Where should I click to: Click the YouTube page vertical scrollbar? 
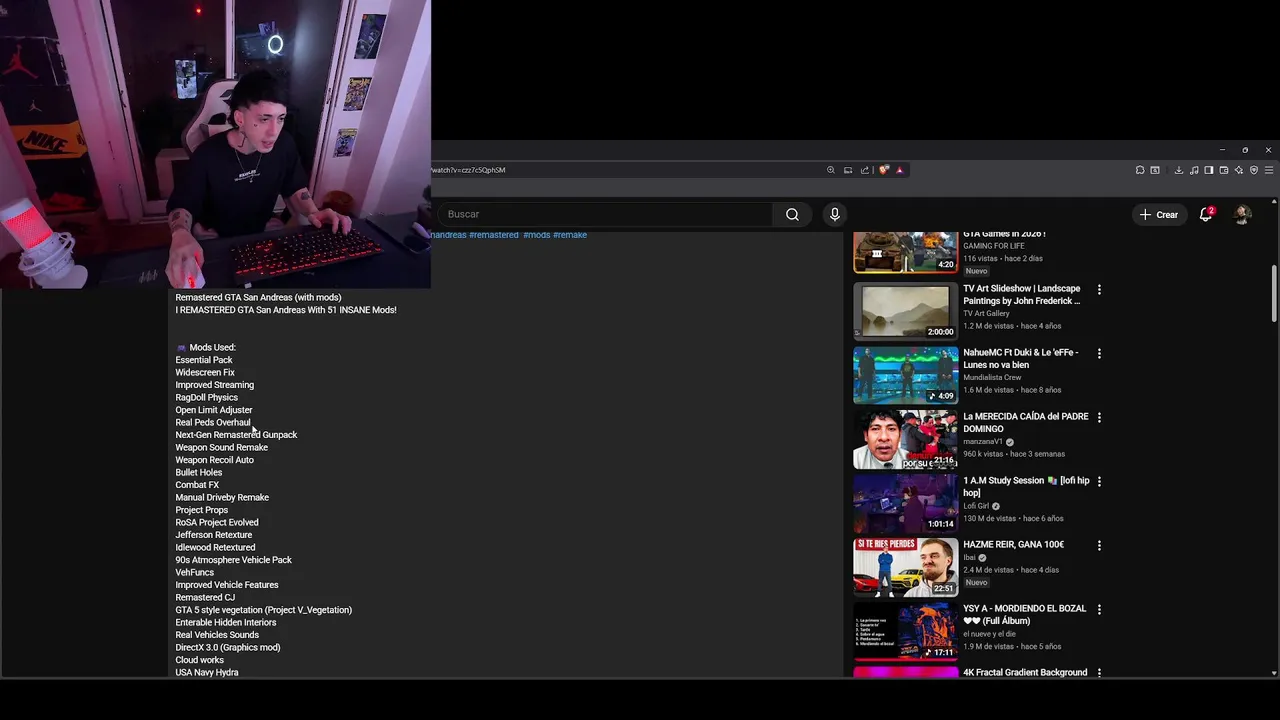[1274, 293]
